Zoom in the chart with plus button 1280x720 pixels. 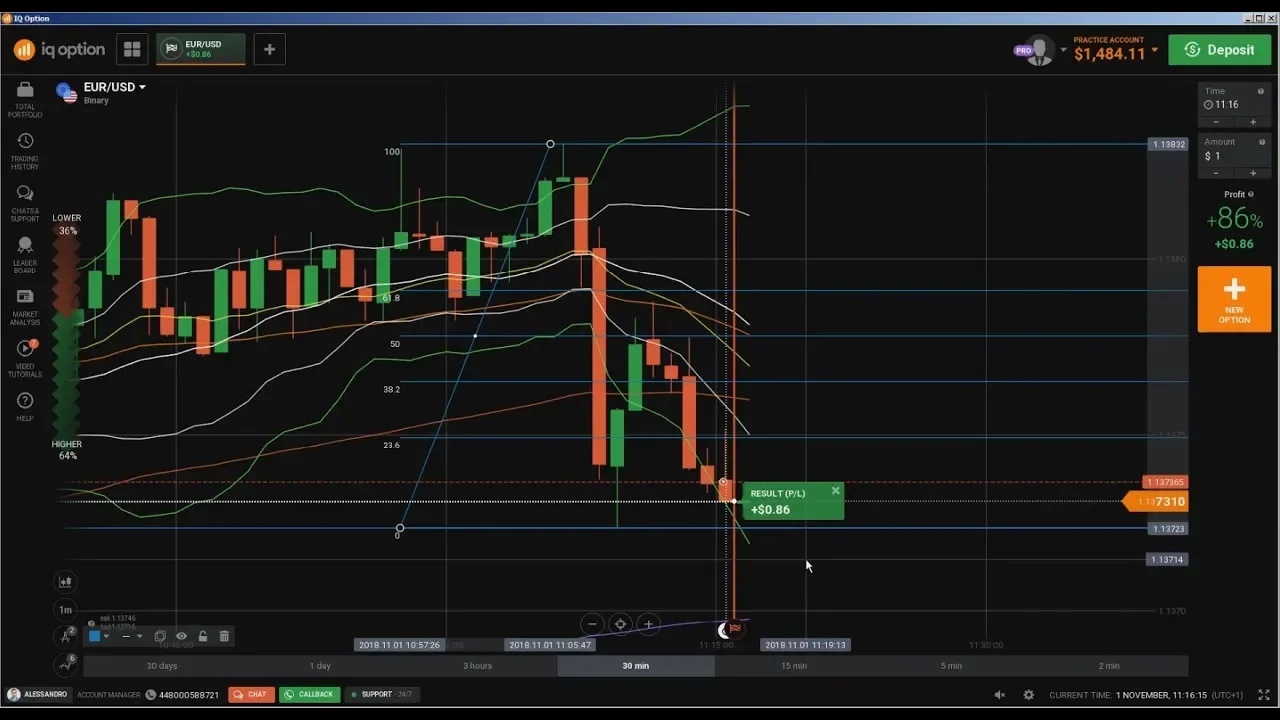[x=648, y=624]
